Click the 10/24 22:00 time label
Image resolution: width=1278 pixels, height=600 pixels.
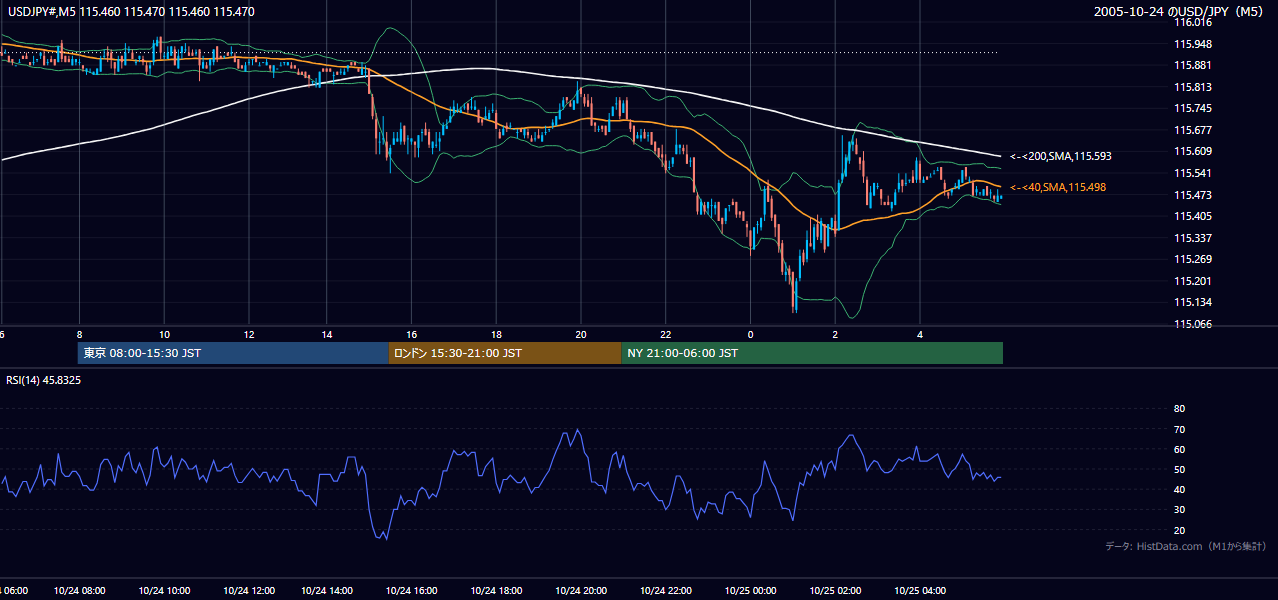pyautogui.click(x=666, y=590)
